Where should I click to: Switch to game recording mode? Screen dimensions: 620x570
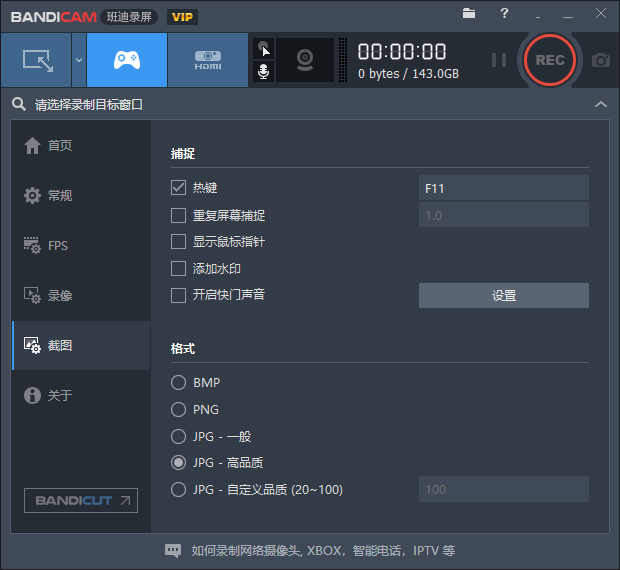[x=126, y=60]
